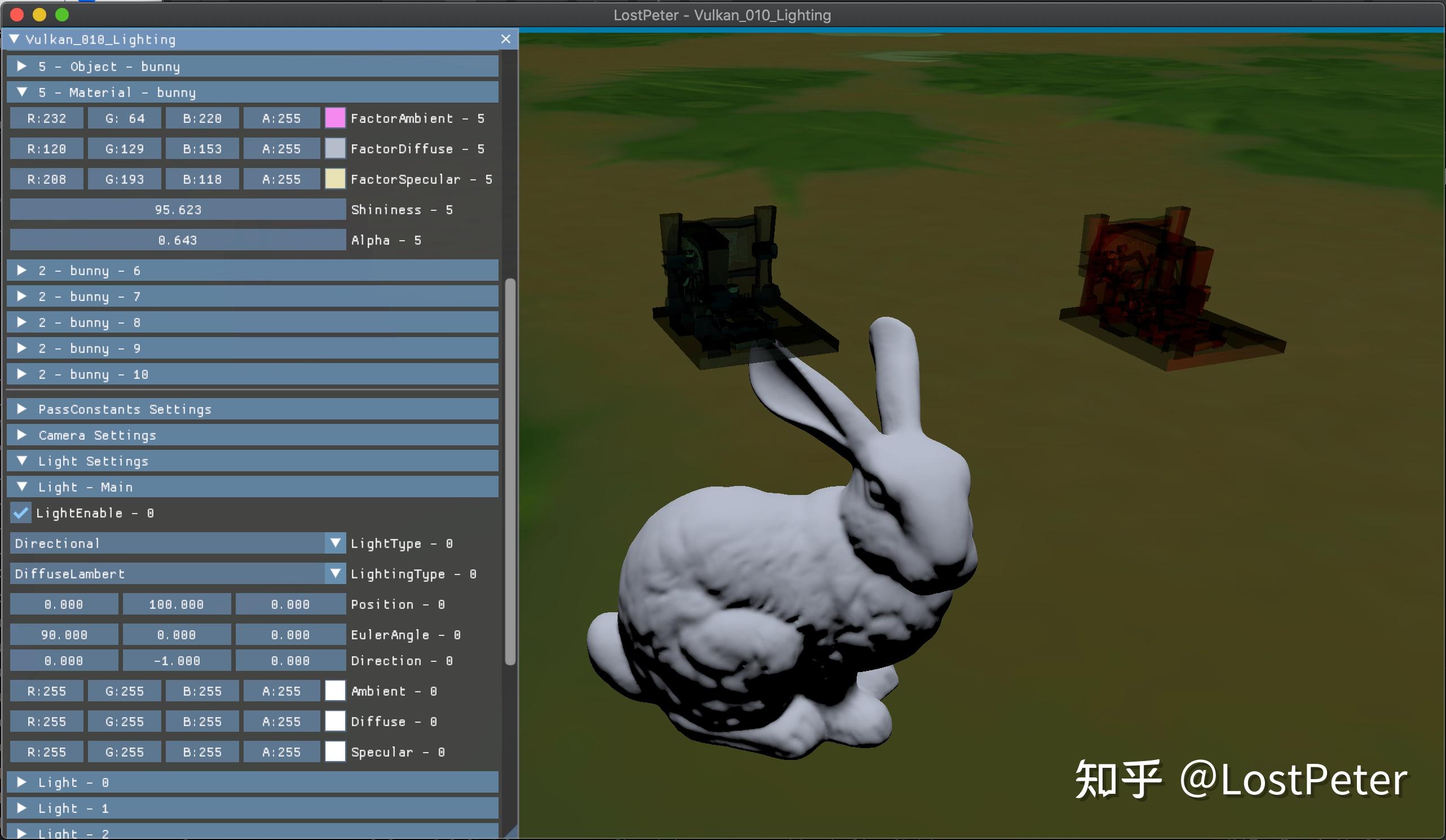Open the Diffuse light color swatch
This screenshot has height=840, width=1446.
pos(334,721)
